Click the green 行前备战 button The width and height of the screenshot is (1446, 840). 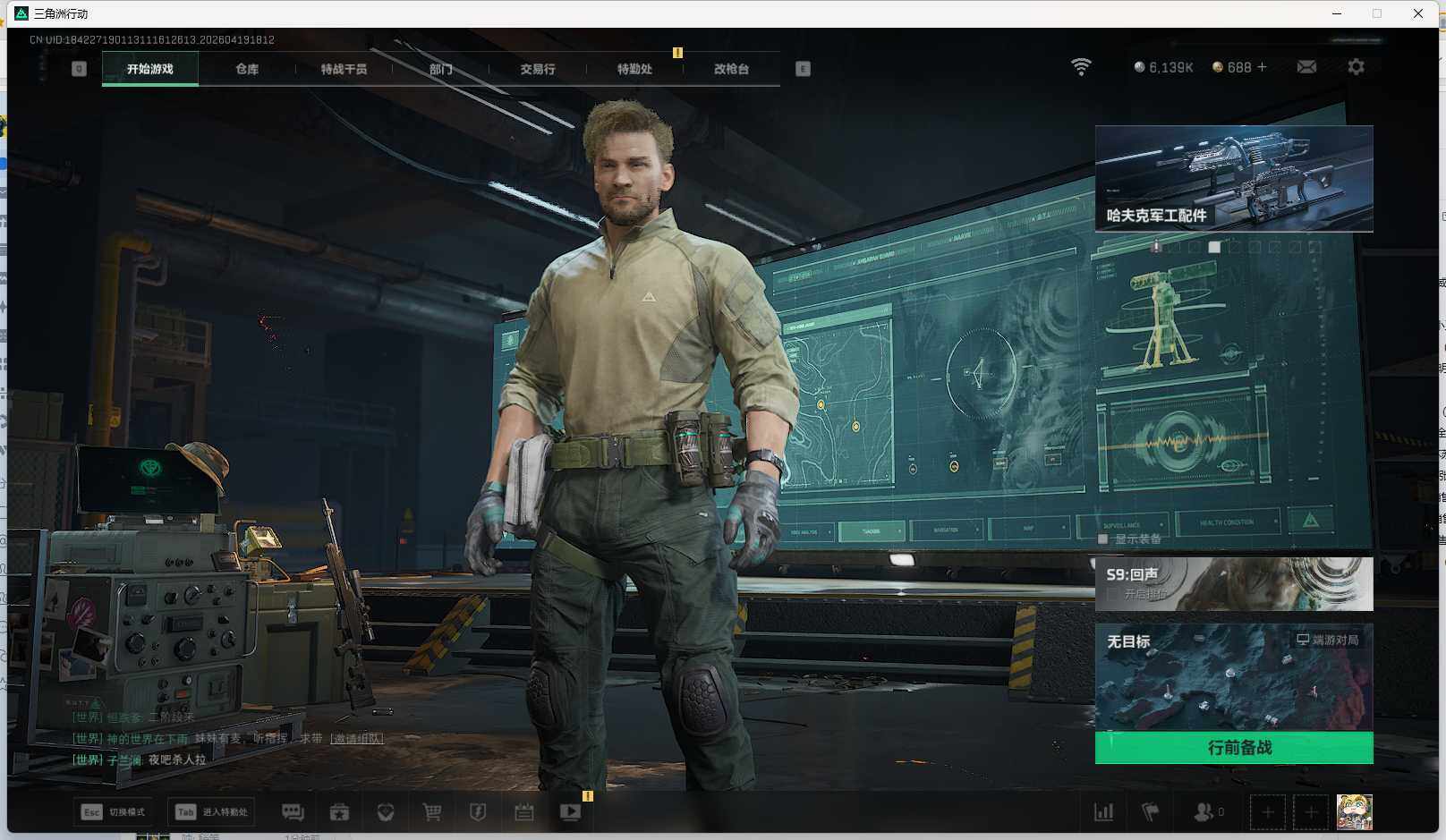pos(1234,748)
